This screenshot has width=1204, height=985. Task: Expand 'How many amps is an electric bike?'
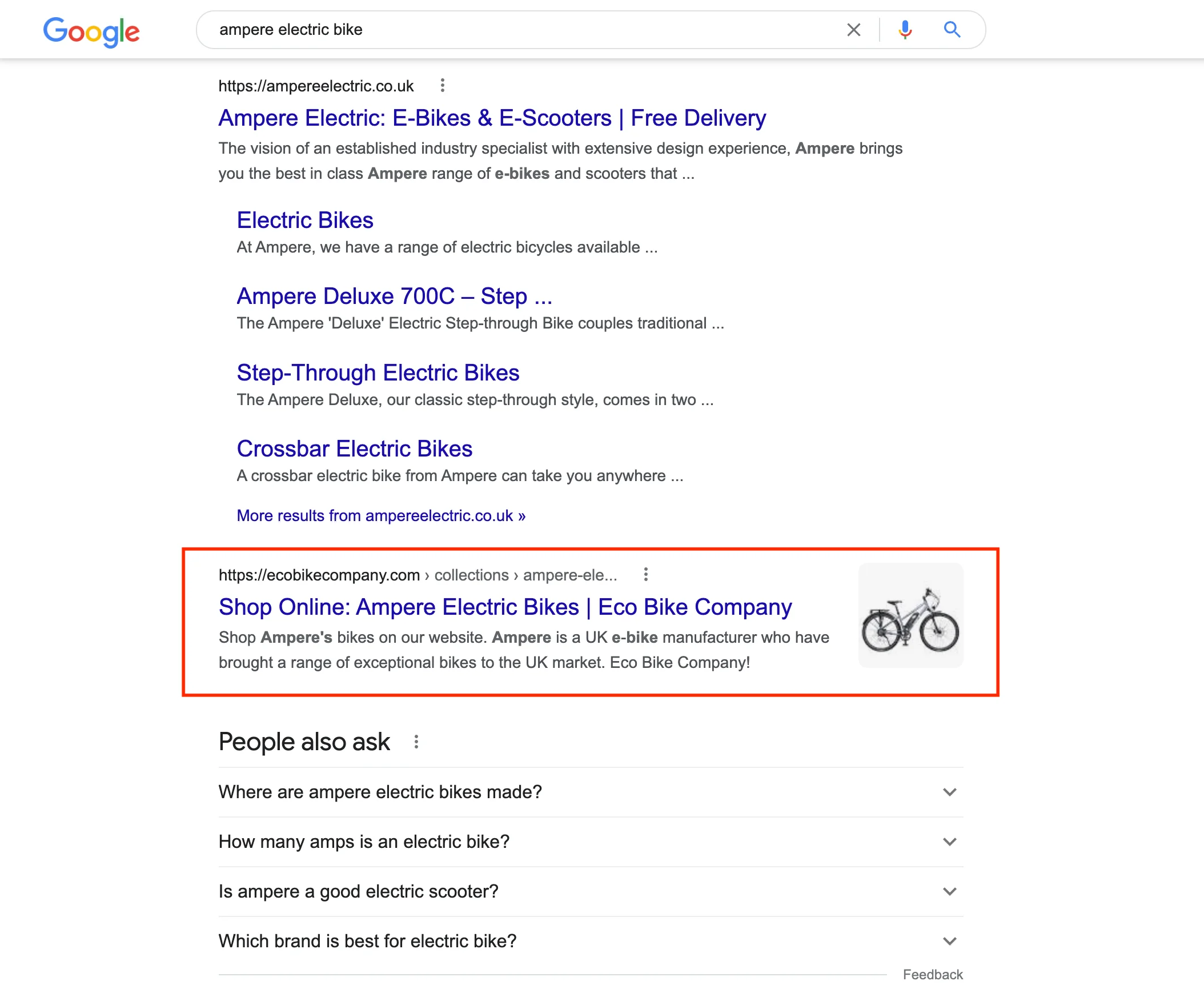coord(591,842)
